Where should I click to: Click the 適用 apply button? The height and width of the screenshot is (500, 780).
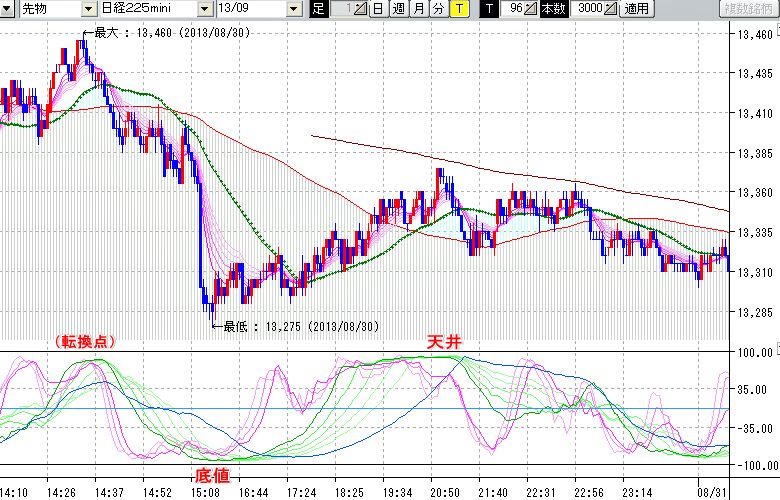coord(636,9)
